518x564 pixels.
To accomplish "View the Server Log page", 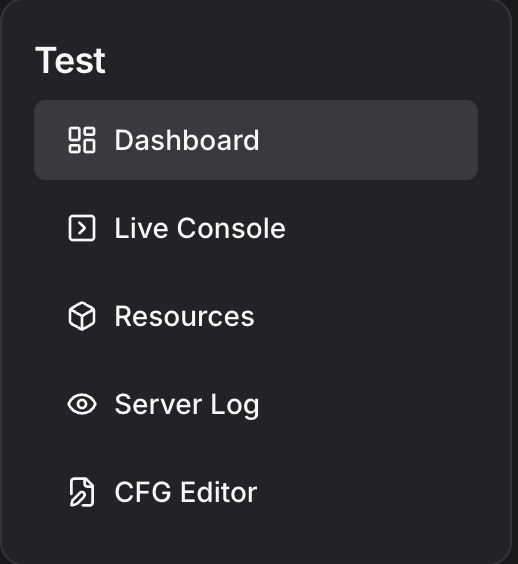I will (x=256, y=404).
